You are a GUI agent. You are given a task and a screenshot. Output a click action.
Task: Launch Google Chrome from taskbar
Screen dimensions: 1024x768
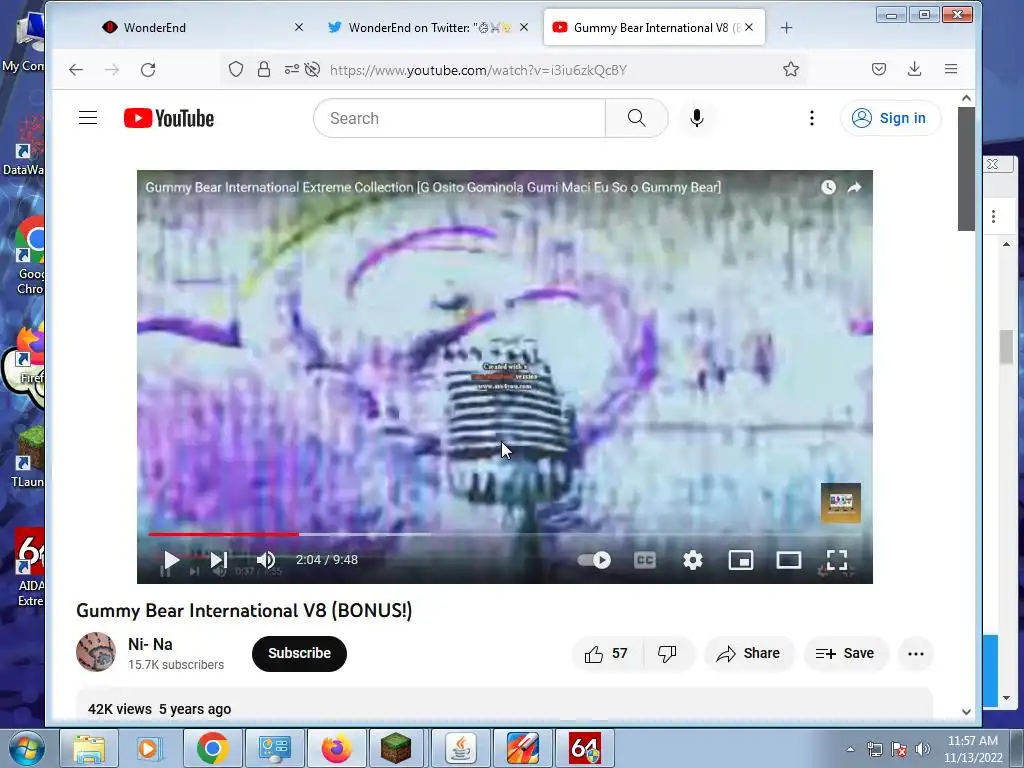coord(212,748)
